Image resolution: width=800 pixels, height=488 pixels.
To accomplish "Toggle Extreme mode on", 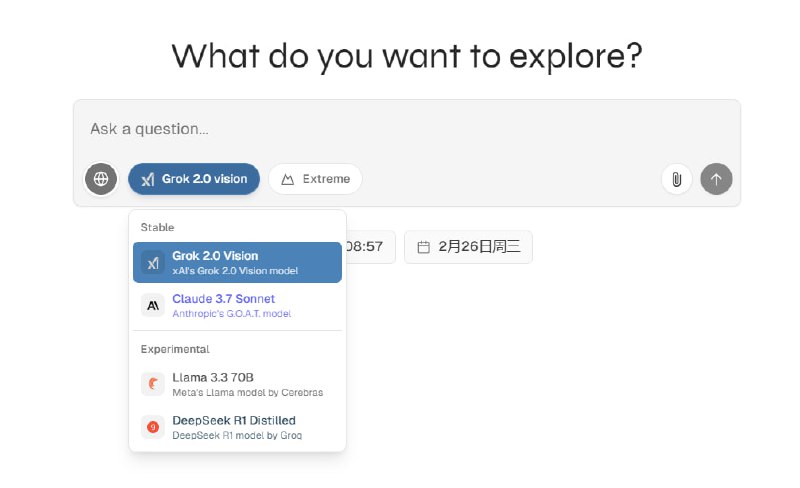I will coord(315,179).
